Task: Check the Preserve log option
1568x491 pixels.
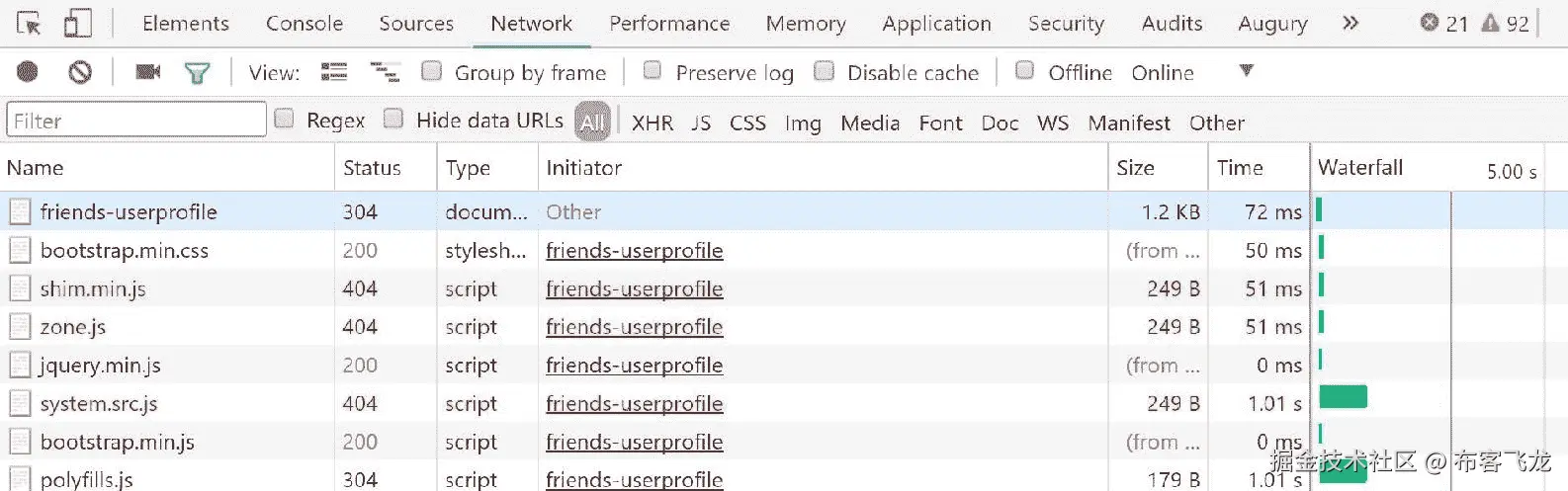Action: click(653, 71)
